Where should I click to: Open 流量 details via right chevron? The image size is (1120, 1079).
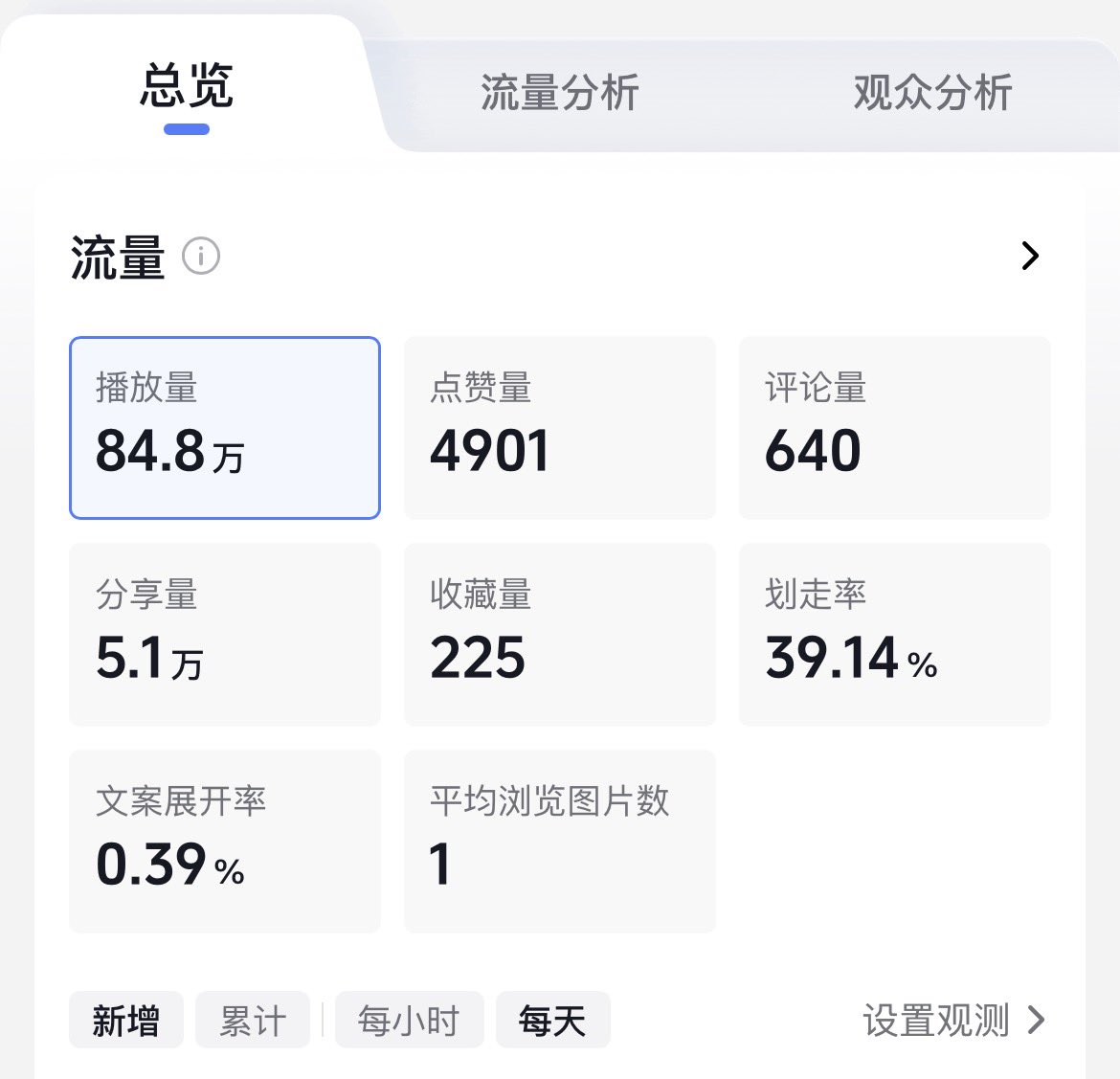(1029, 256)
